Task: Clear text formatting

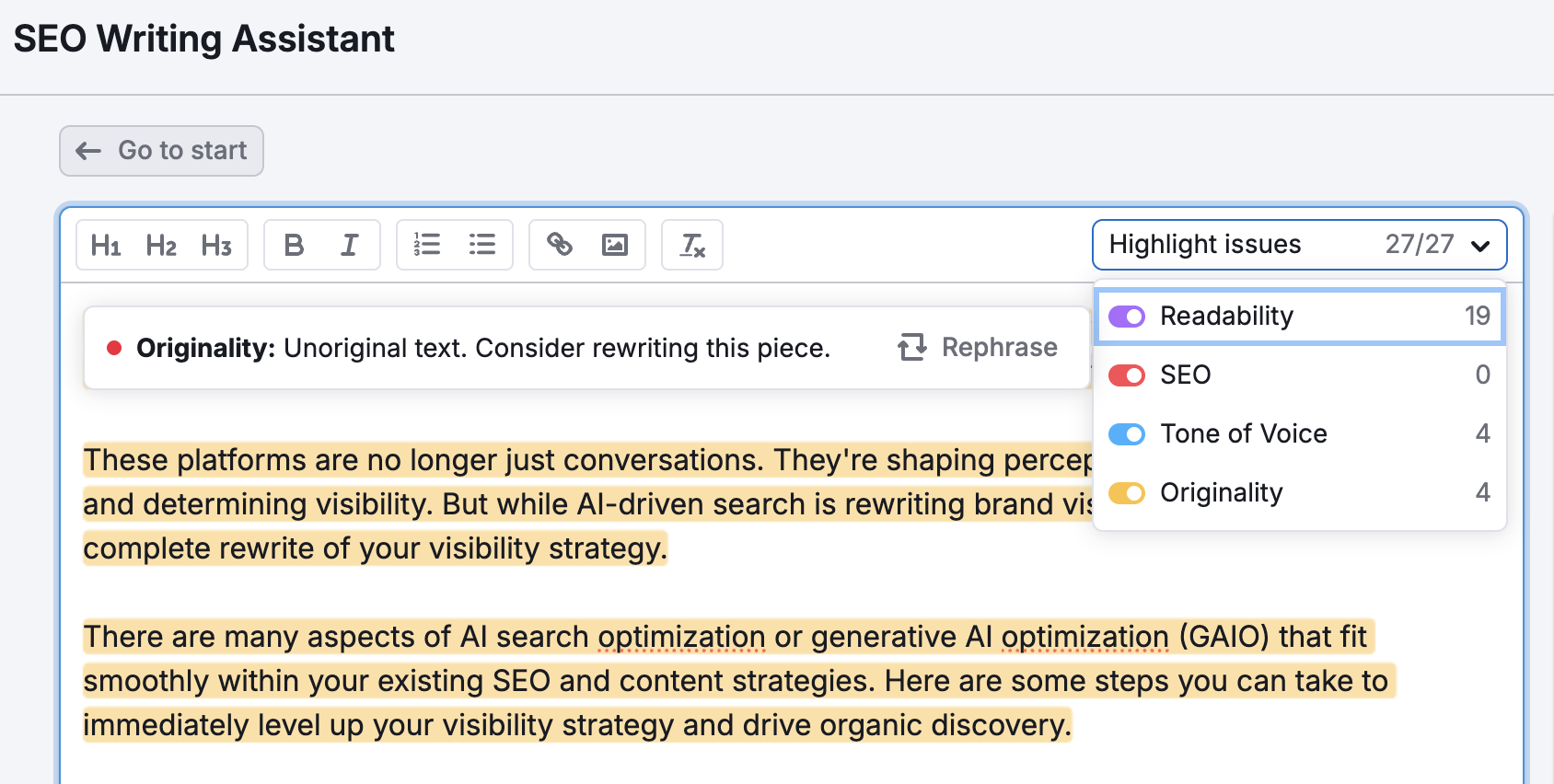Action: tap(692, 246)
